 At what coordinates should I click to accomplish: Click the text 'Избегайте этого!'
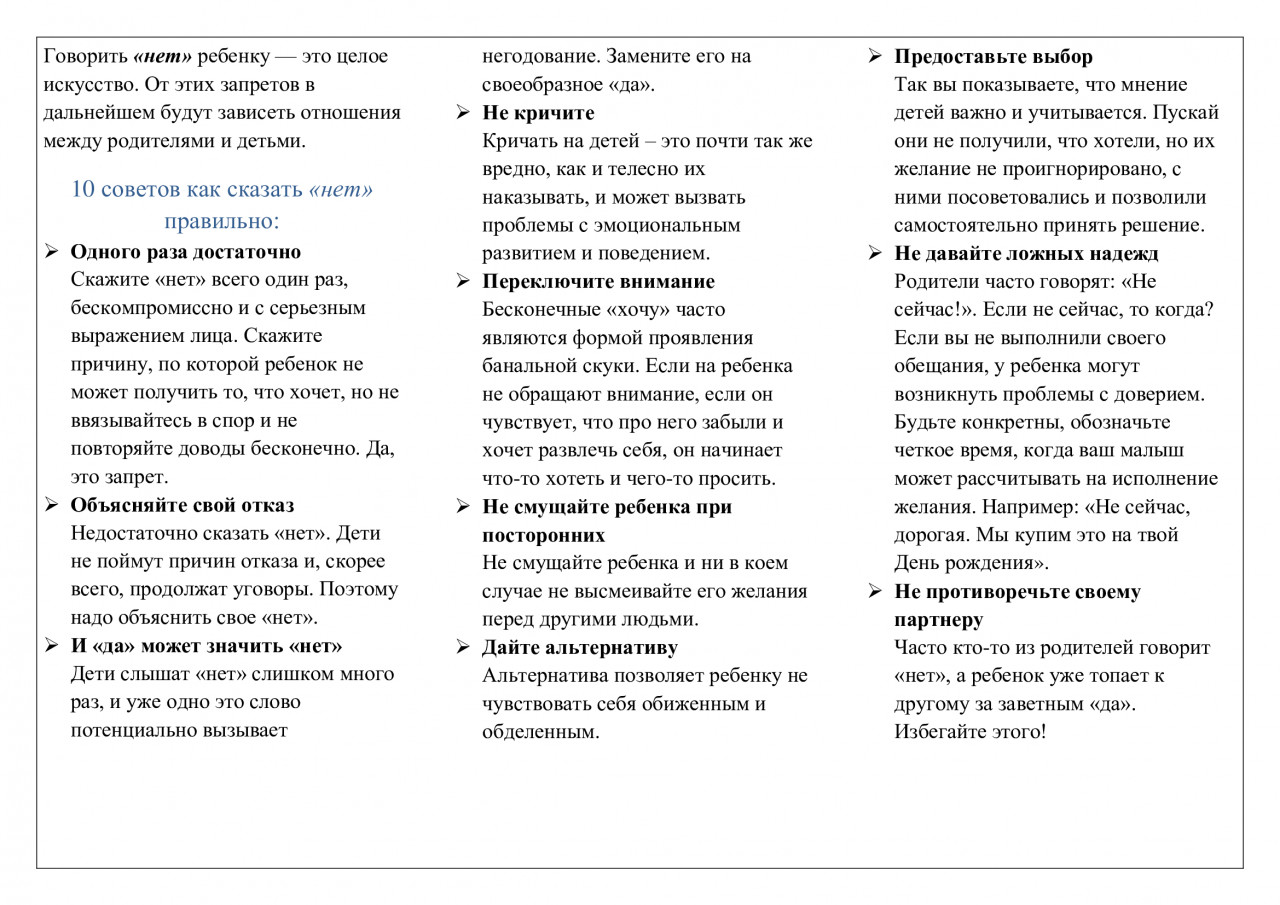pyautogui.click(x=970, y=731)
